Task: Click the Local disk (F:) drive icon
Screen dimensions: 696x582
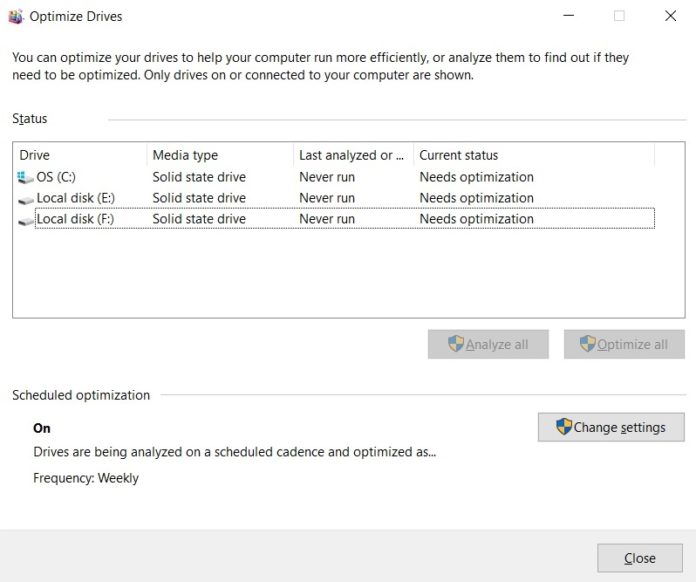Action: pos(26,219)
